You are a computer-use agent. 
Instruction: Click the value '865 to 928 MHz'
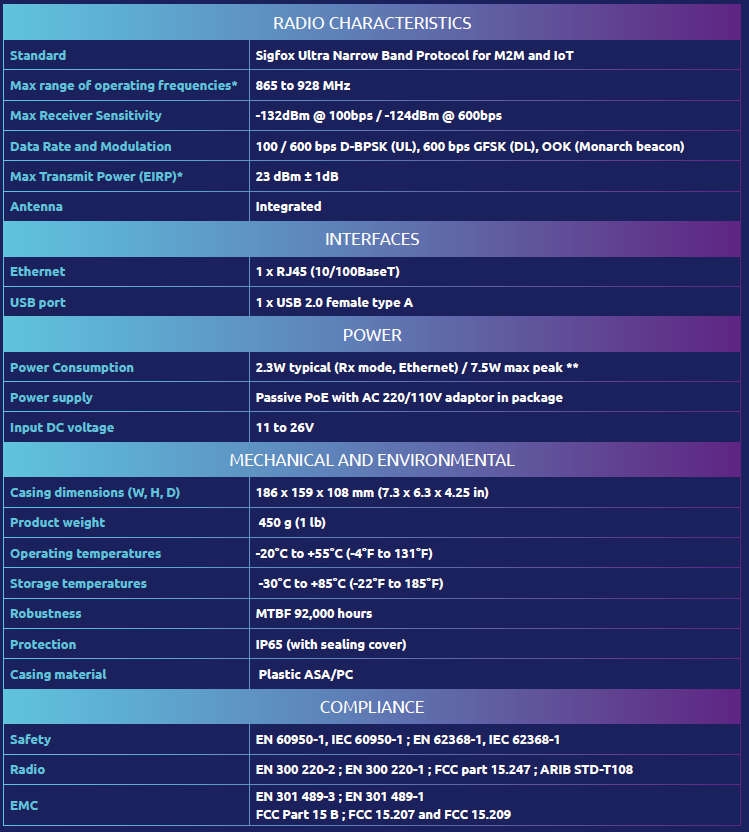[303, 85]
